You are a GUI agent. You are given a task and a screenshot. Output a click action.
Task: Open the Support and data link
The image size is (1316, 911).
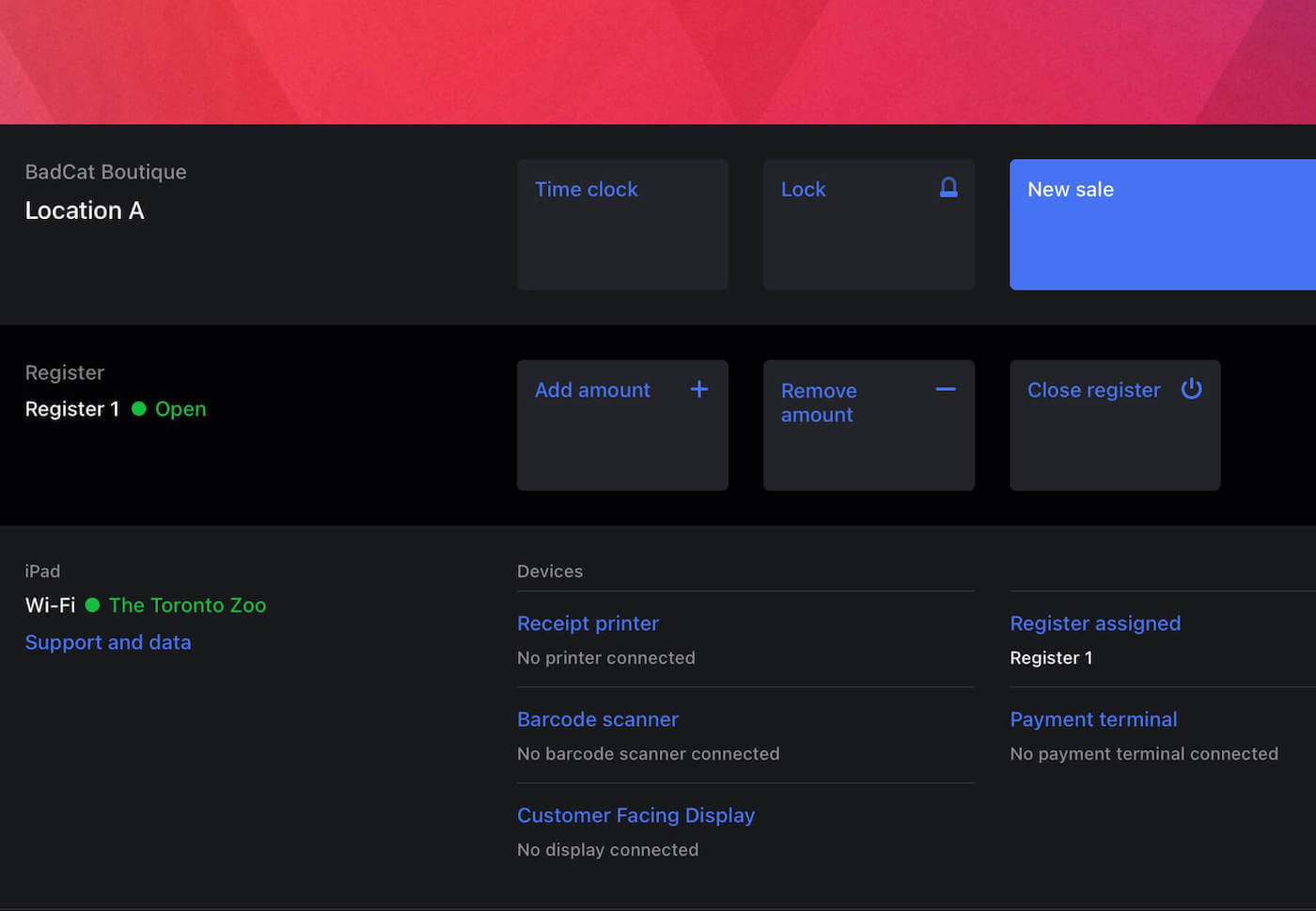coord(108,642)
